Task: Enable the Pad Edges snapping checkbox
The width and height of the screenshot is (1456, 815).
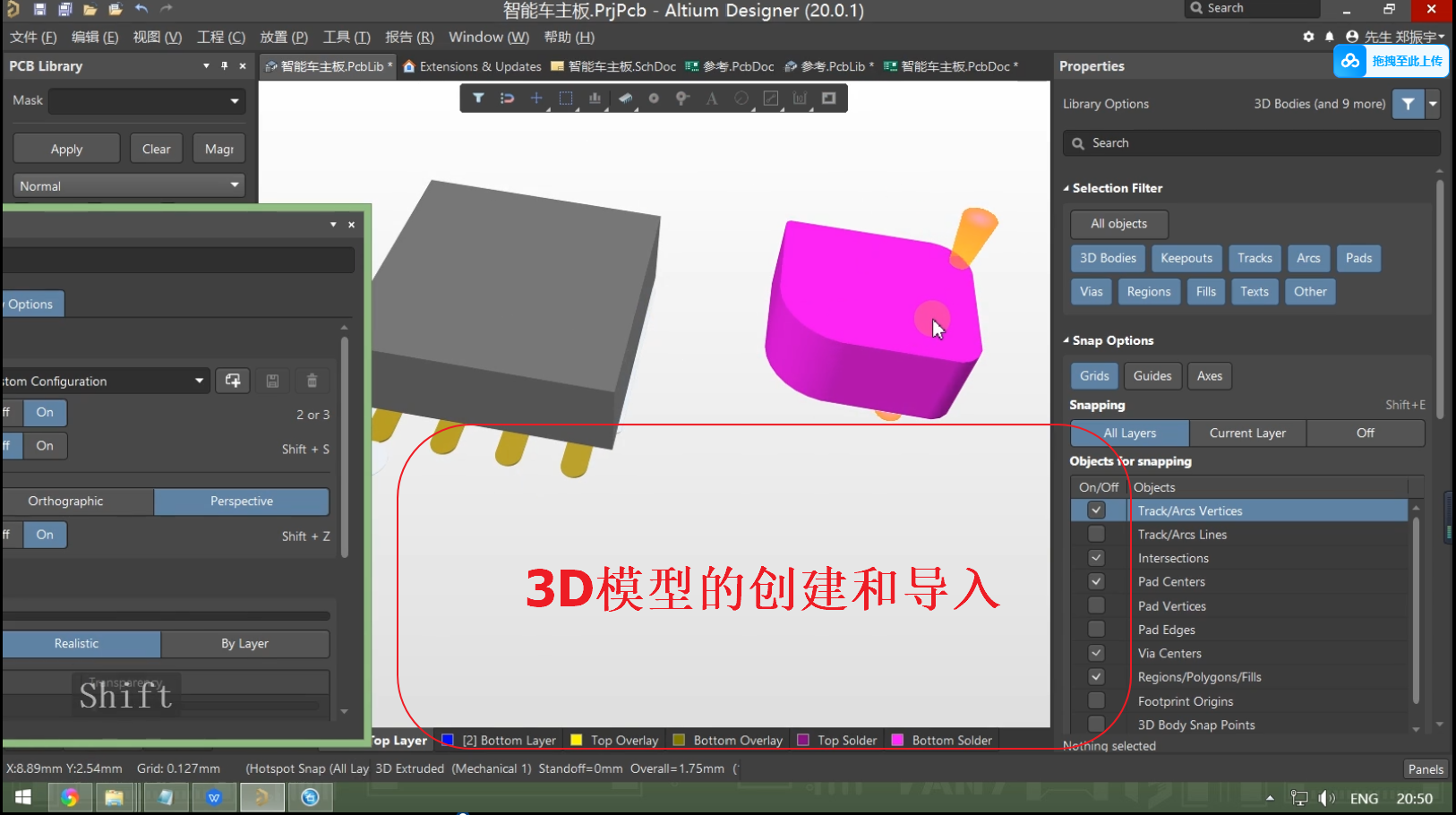Action: (1096, 630)
